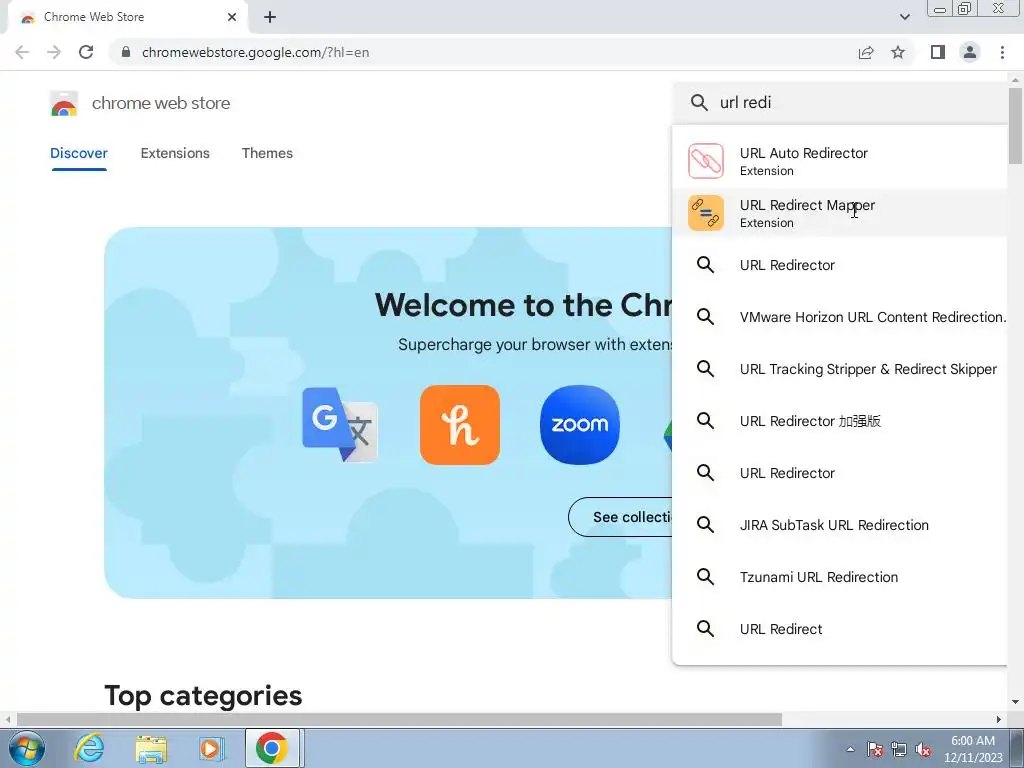Bookmark this page with the star icon
1024x768 pixels.
(x=898, y=52)
